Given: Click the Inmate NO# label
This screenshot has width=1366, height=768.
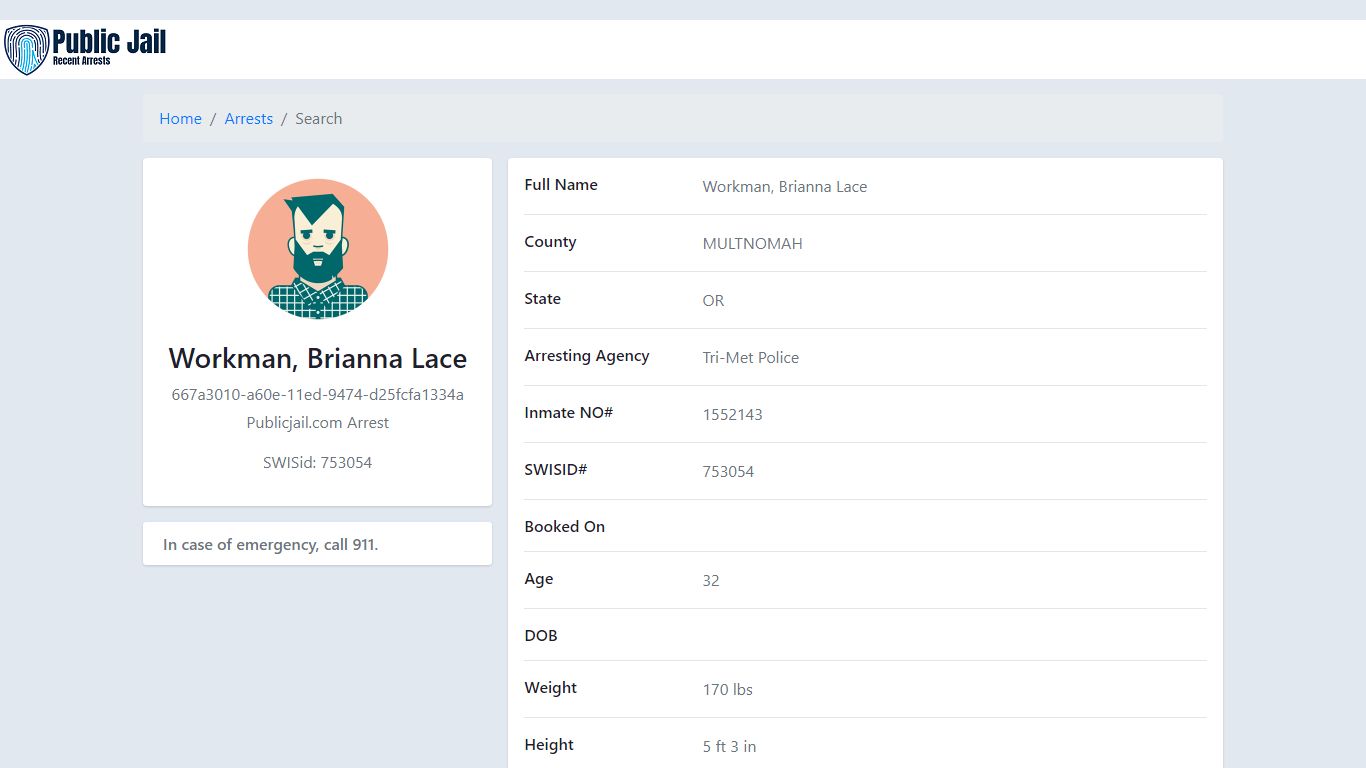Looking at the screenshot, I should click(569, 413).
